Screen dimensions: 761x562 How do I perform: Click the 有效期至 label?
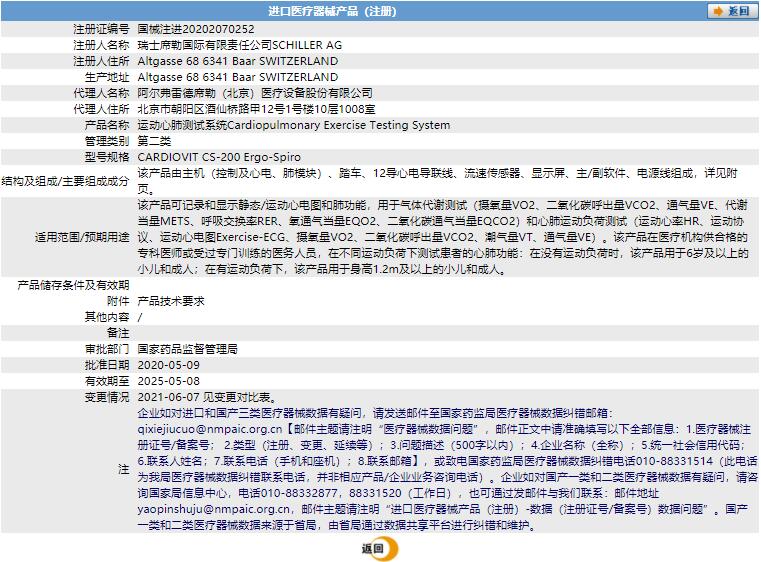coord(107,381)
